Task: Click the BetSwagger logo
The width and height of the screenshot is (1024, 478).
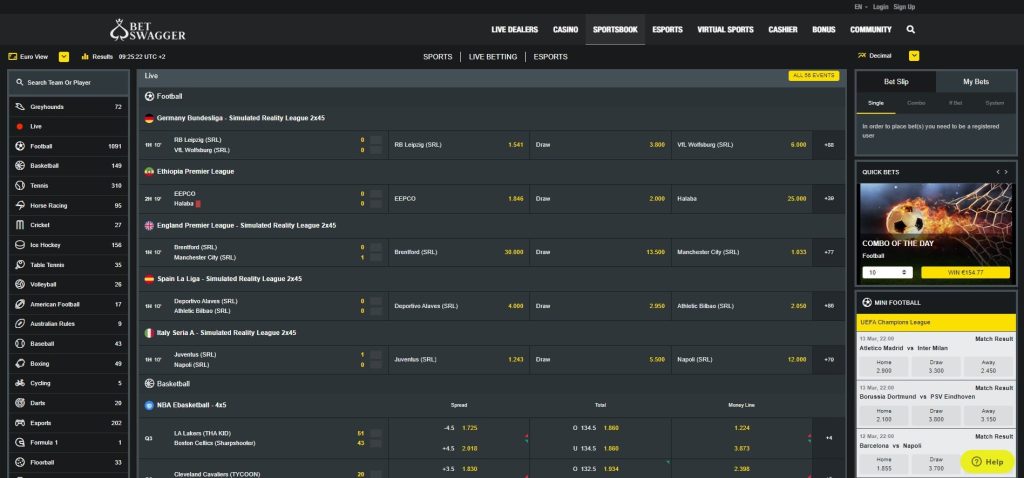Action: [148, 29]
